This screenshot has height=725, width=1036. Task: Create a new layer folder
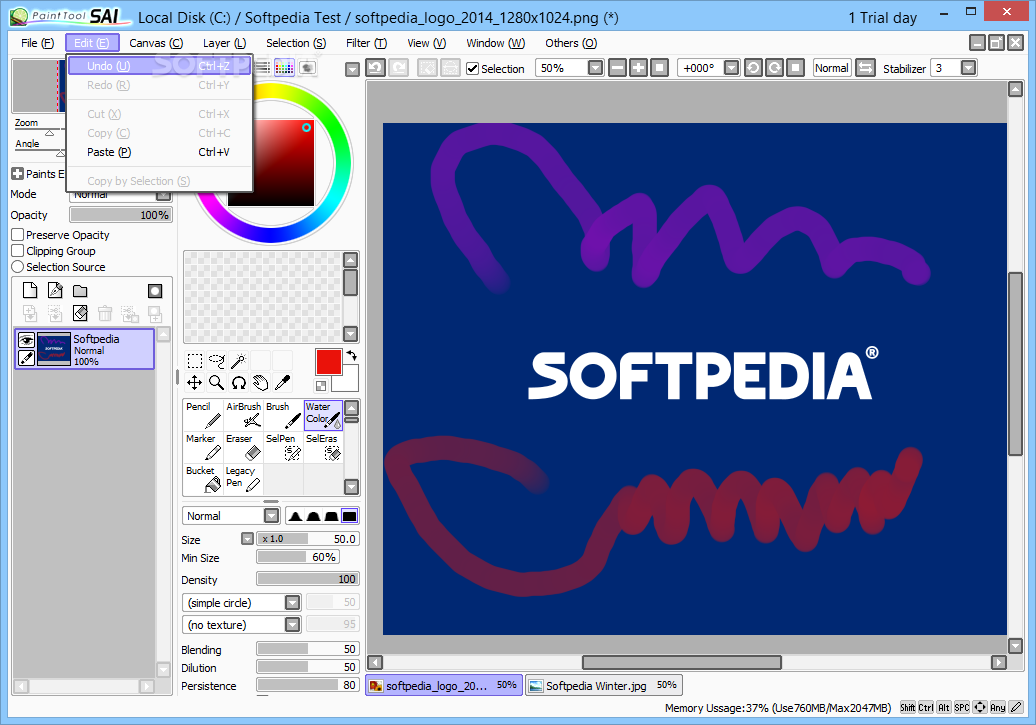[x=80, y=291]
